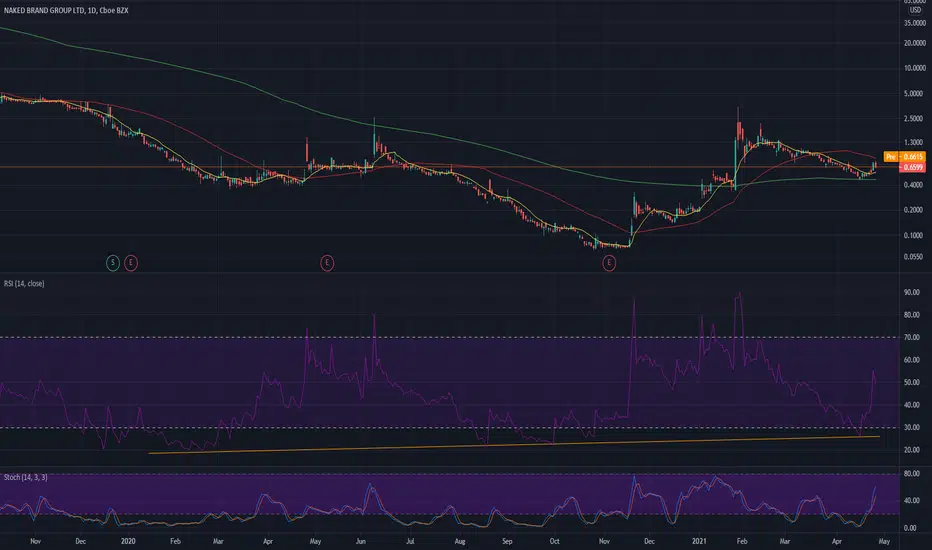Click the 60.00 RSI scale label
932x550 pixels.
(912, 360)
